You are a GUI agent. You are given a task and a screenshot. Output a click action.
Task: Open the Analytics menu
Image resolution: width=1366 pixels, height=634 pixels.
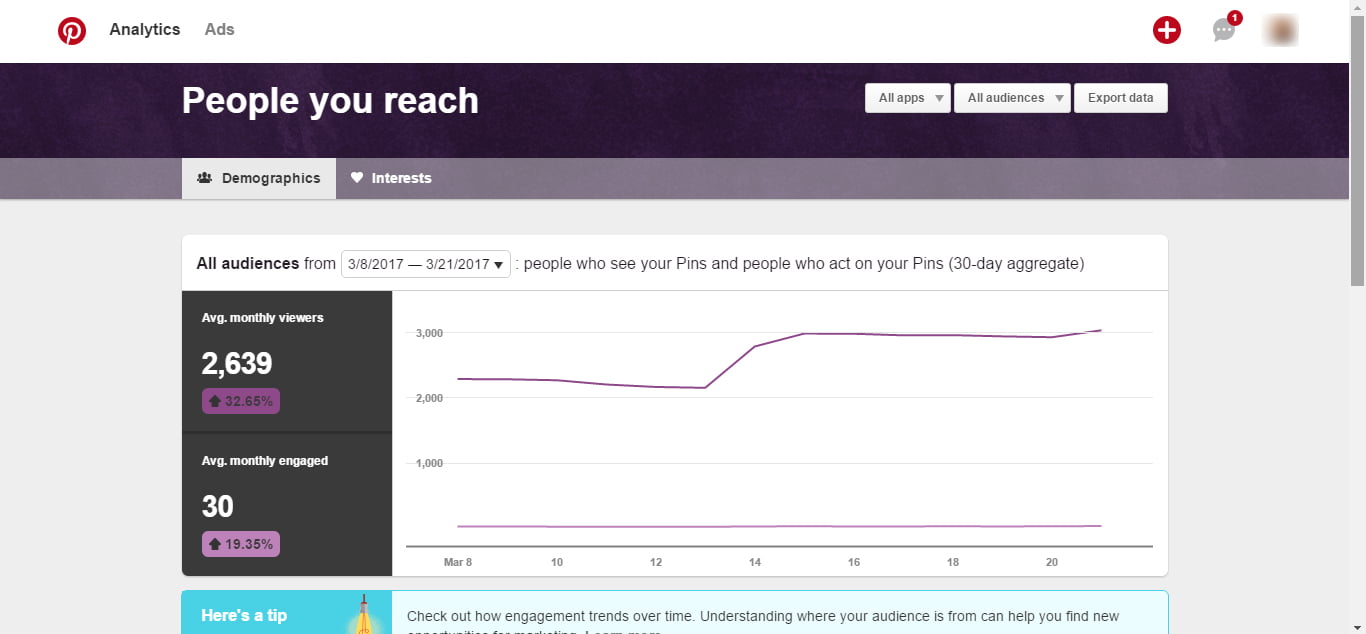[145, 30]
